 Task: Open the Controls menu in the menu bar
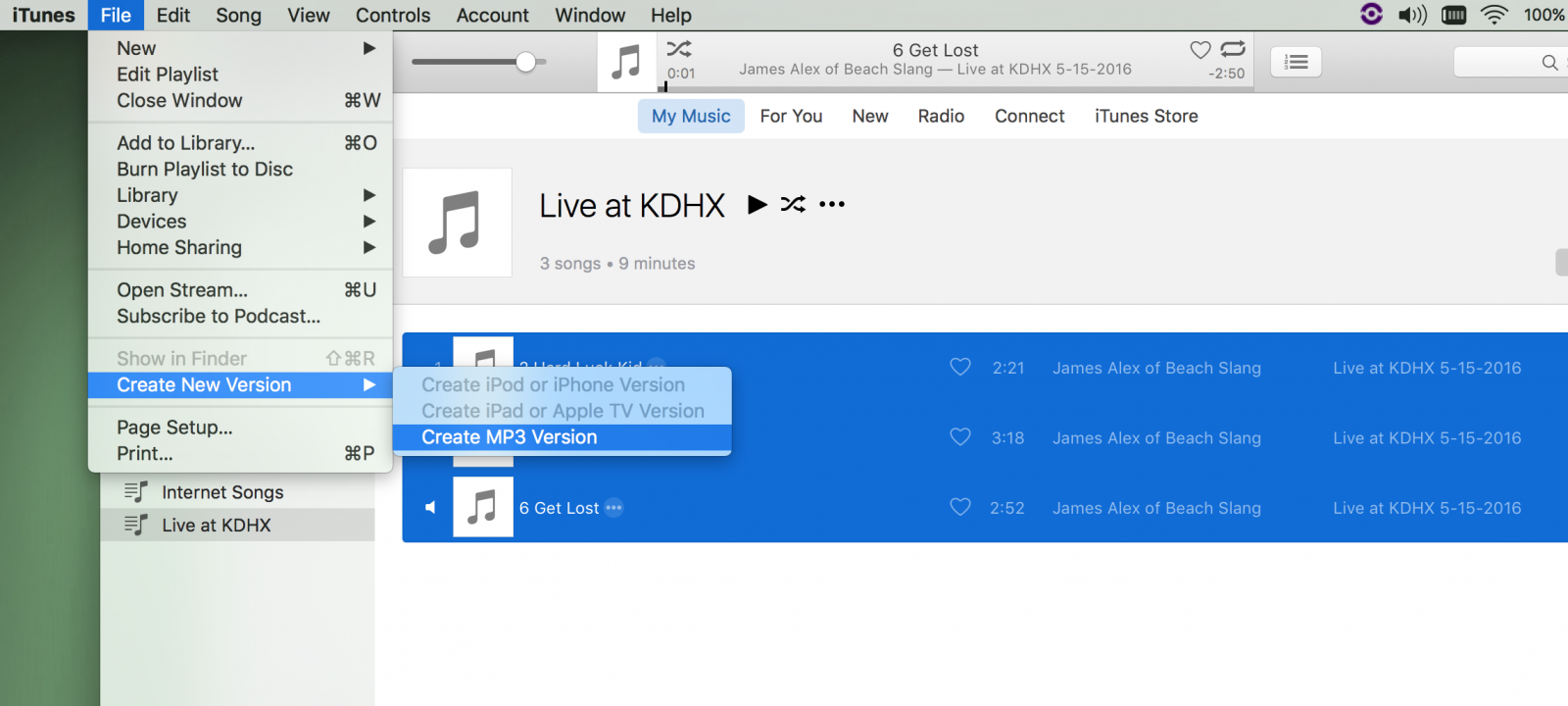click(x=392, y=15)
